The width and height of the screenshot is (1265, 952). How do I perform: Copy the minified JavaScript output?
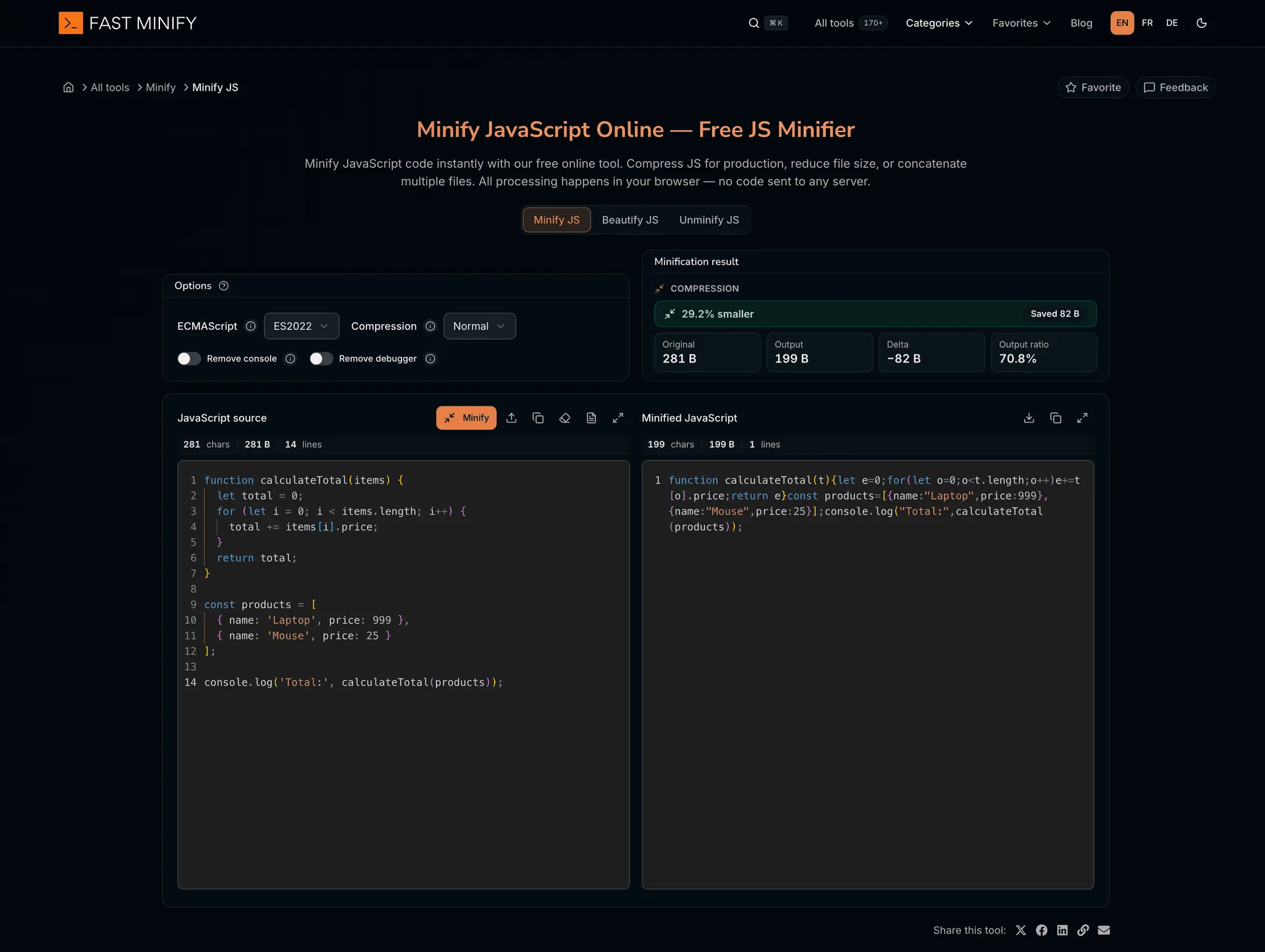(1056, 418)
